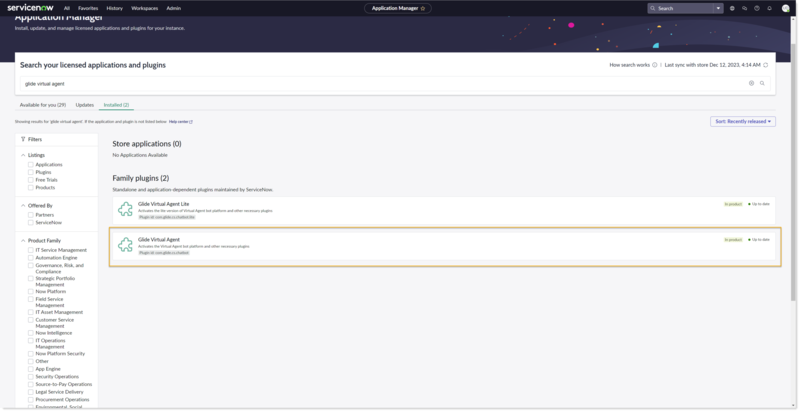The image size is (800, 412).
Task: Open Glide Virtual Agent plugin title
Action: (159, 240)
